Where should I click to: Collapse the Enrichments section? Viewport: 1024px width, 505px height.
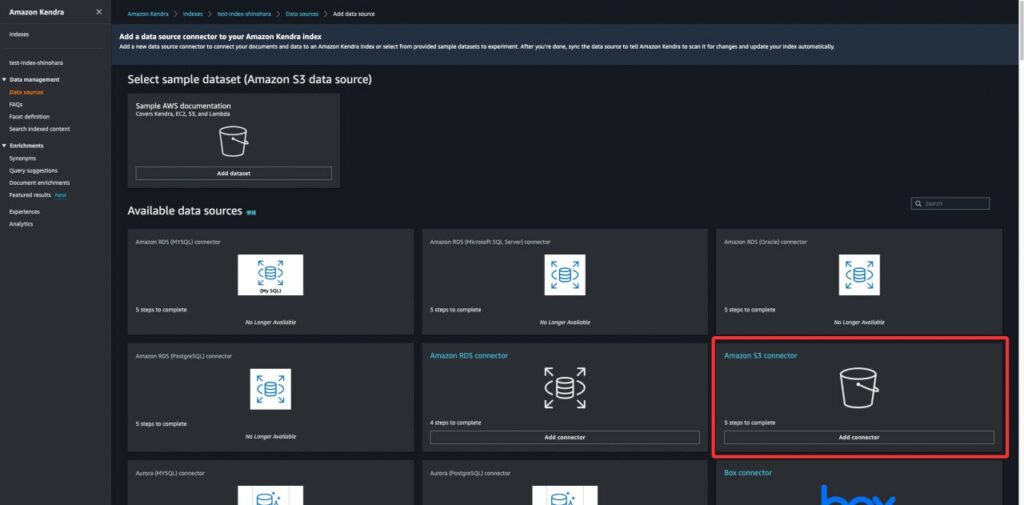click(x=4, y=146)
